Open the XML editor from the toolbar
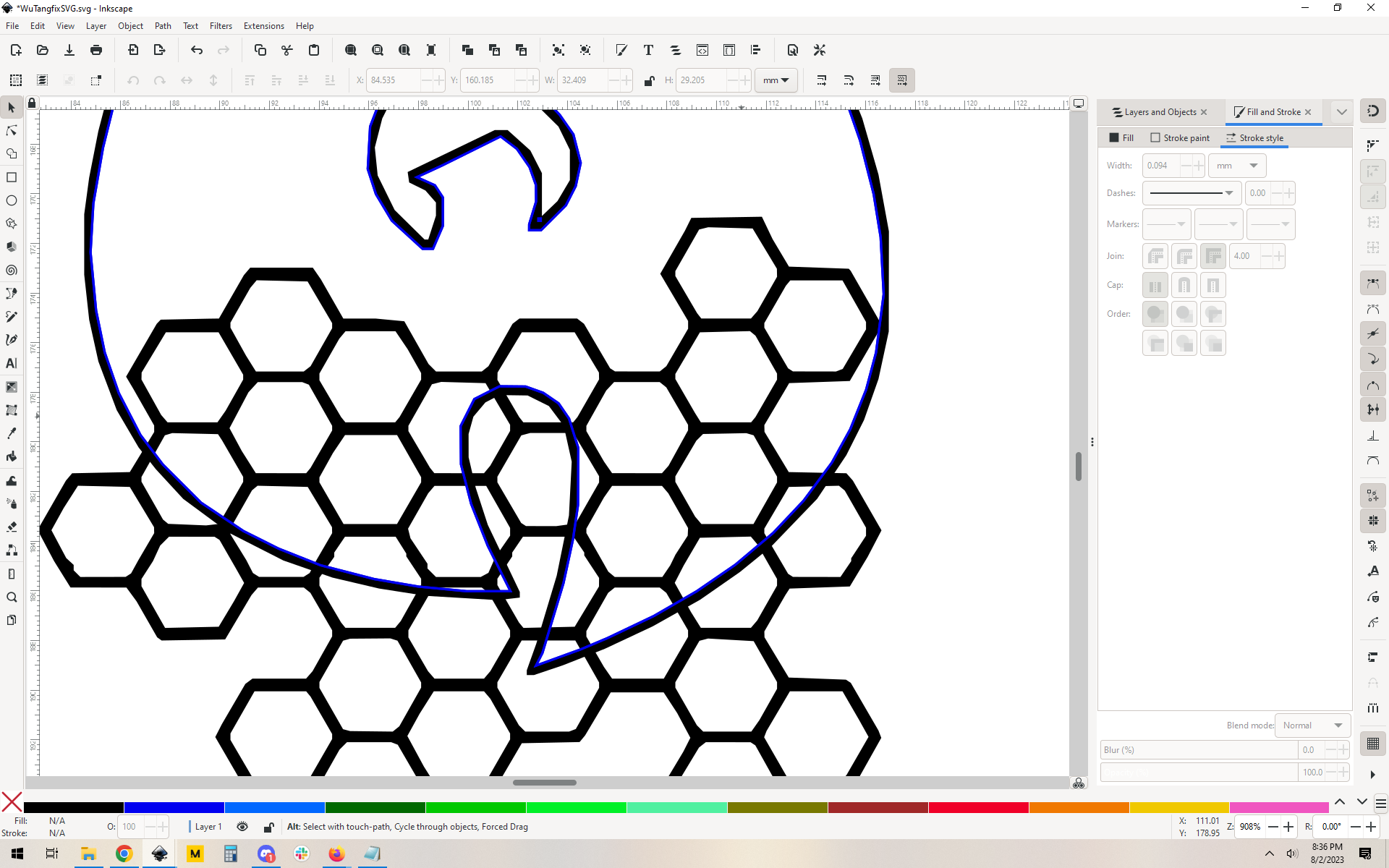The image size is (1389, 868). (702, 50)
